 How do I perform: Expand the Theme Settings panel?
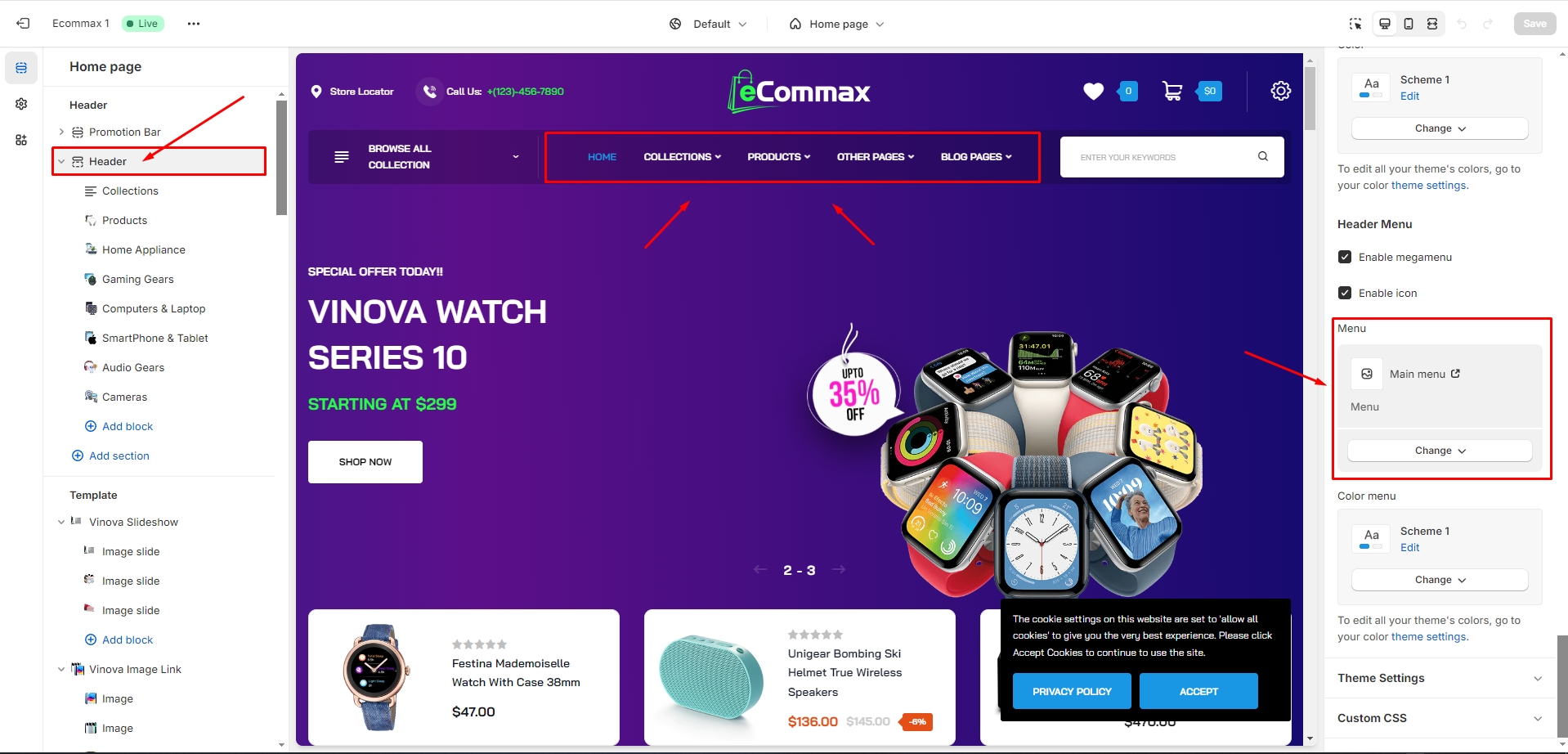point(1440,678)
